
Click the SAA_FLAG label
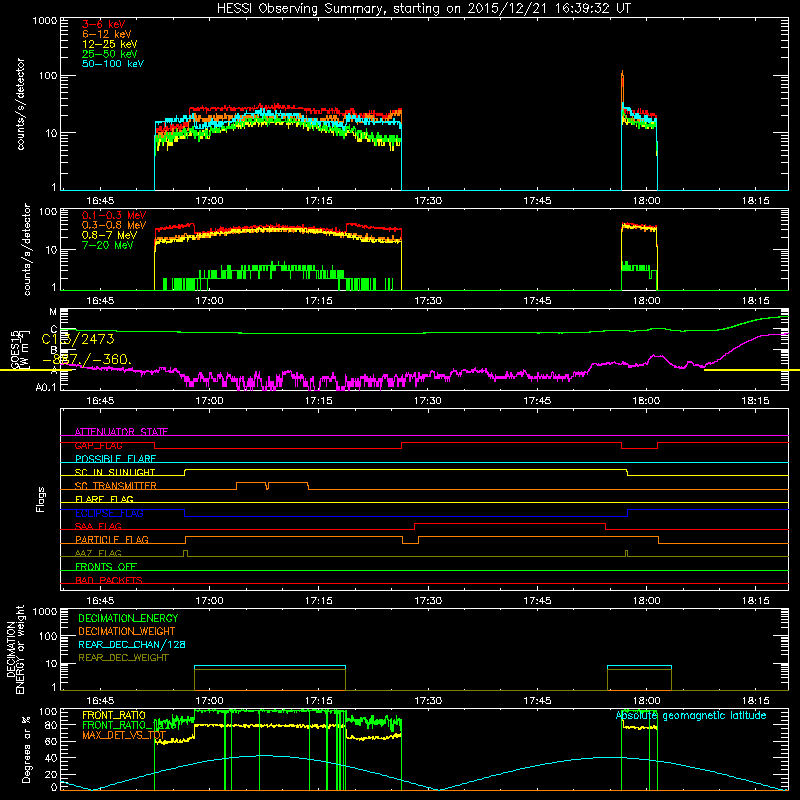[x=98, y=527]
